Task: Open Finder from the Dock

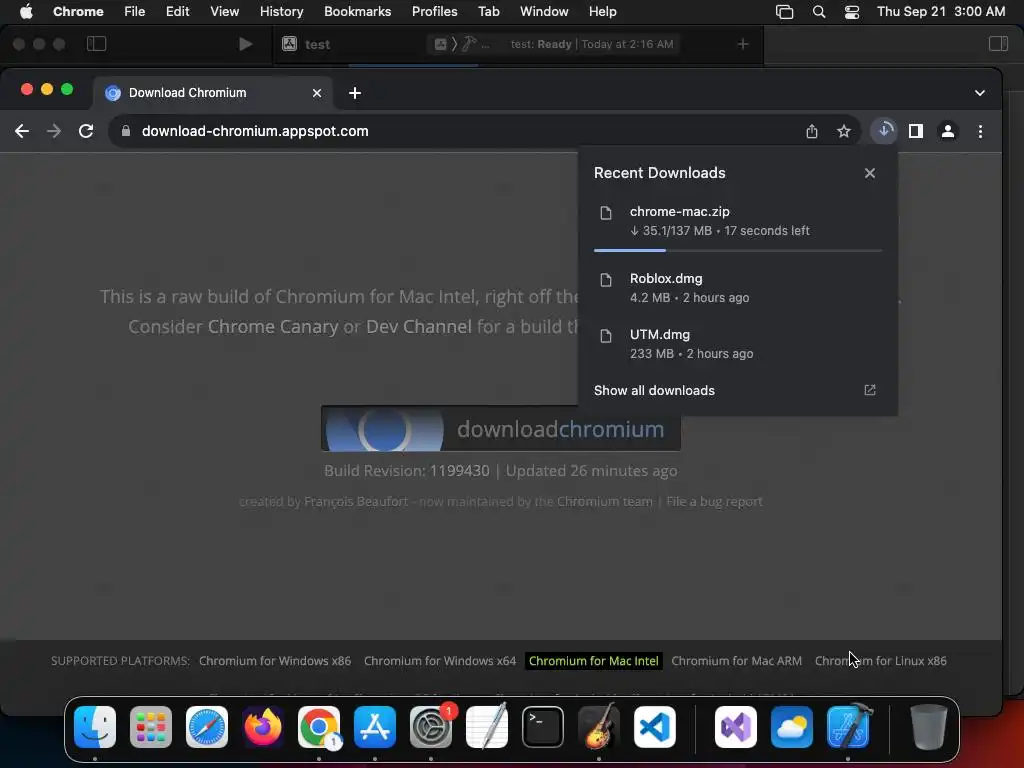Action: coord(95,727)
